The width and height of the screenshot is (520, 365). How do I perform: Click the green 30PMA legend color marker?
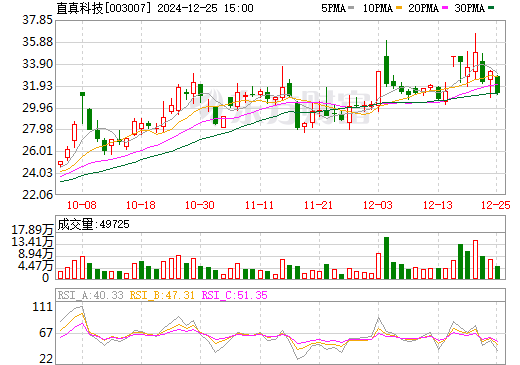click(x=491, y=8)
